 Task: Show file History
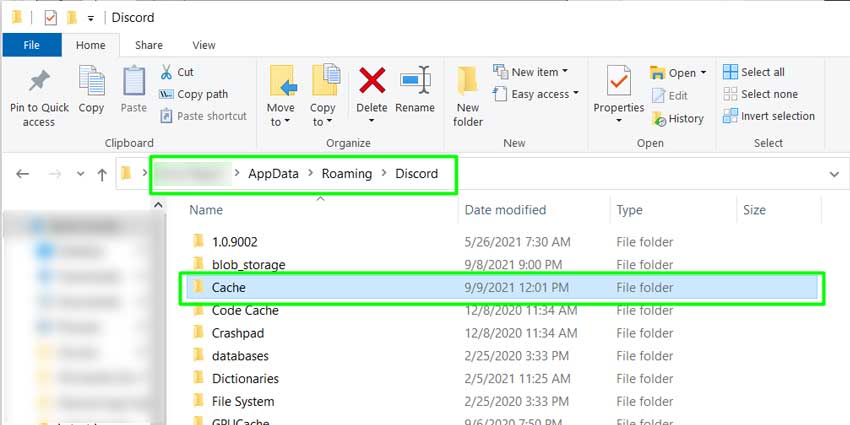[678, 118]
